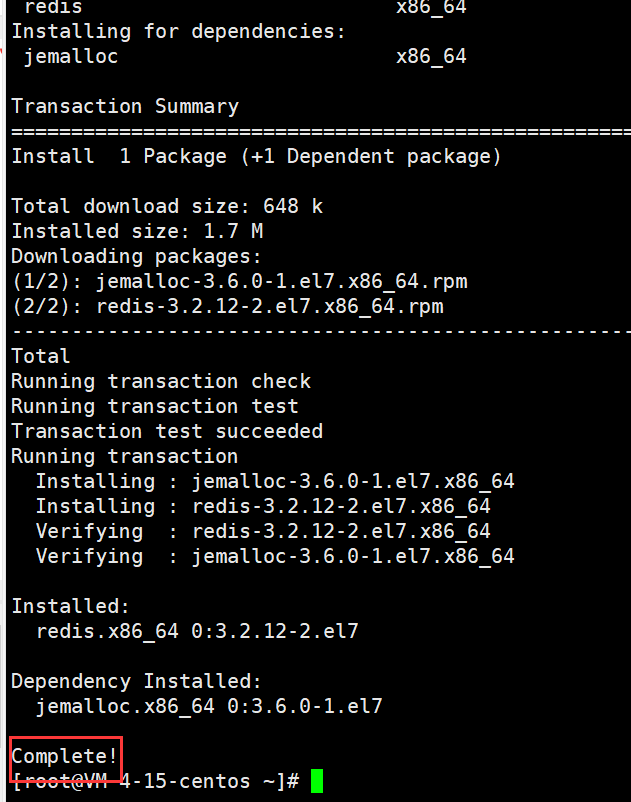Click the 'Dependency Installed:' heading
The height and width of the screenshot is (802, 631).
coord(137,682)
